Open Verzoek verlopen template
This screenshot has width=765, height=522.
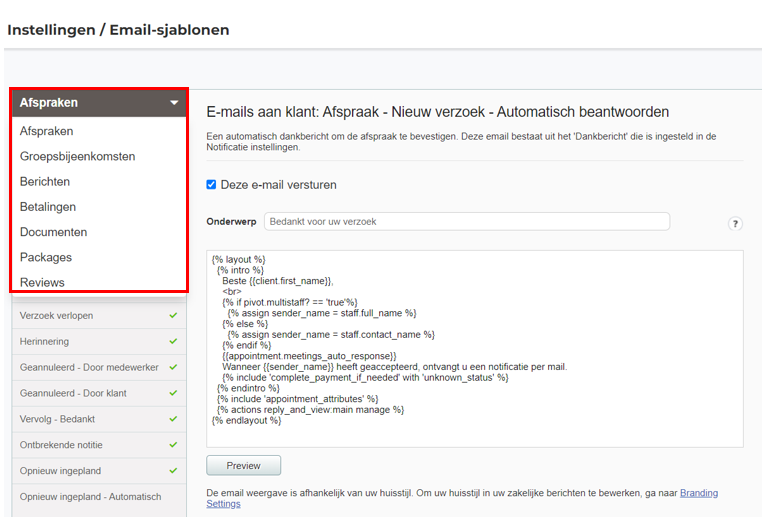coord(99,316)
